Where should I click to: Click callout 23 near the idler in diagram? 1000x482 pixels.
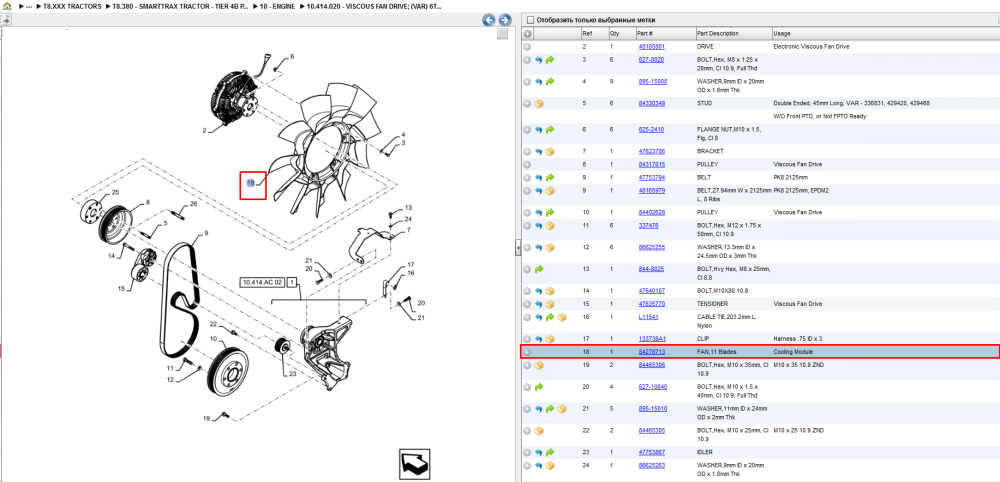point(293,374)
